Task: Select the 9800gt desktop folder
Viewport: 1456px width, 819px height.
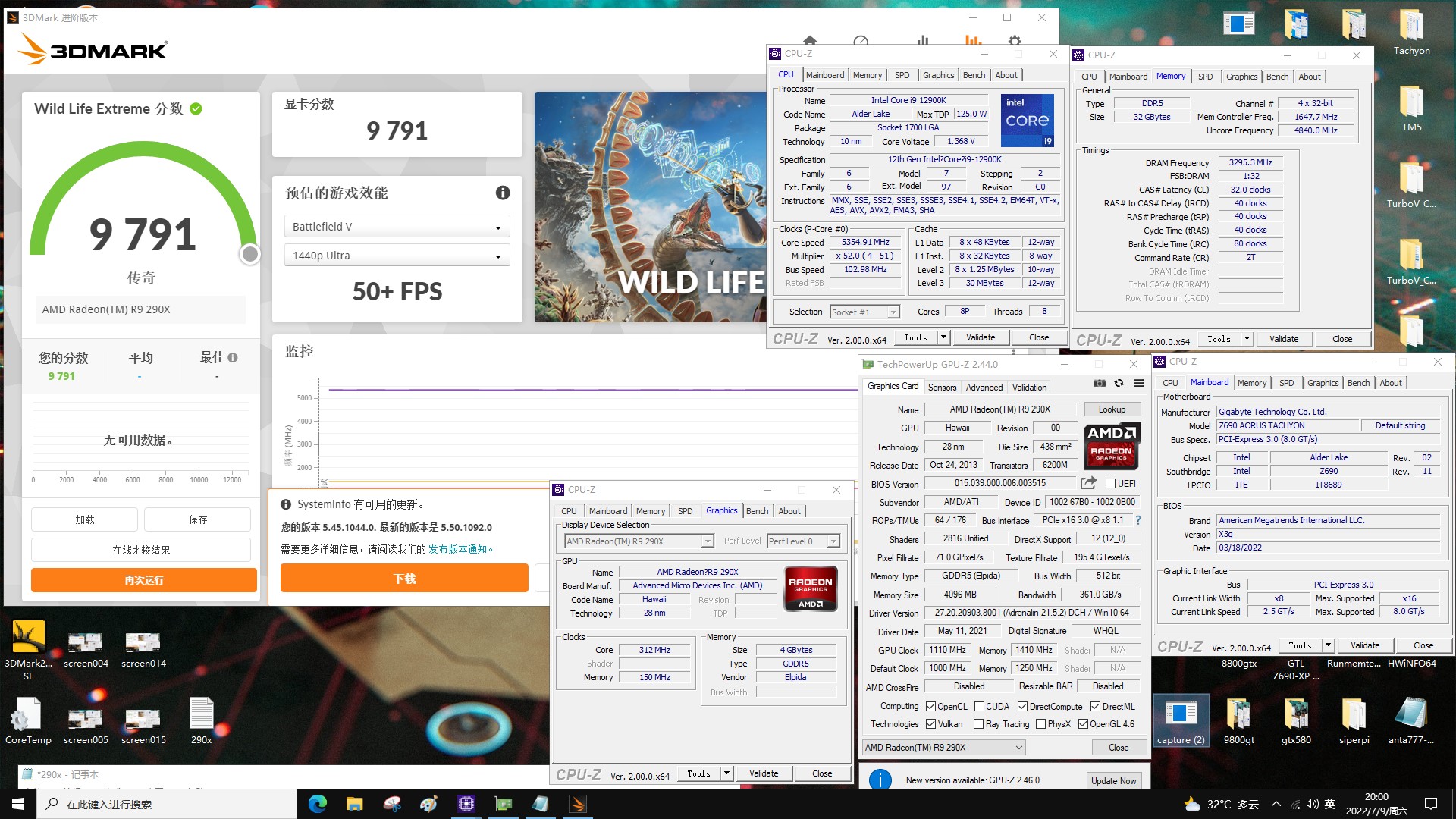Action: tap(1238, 722)
